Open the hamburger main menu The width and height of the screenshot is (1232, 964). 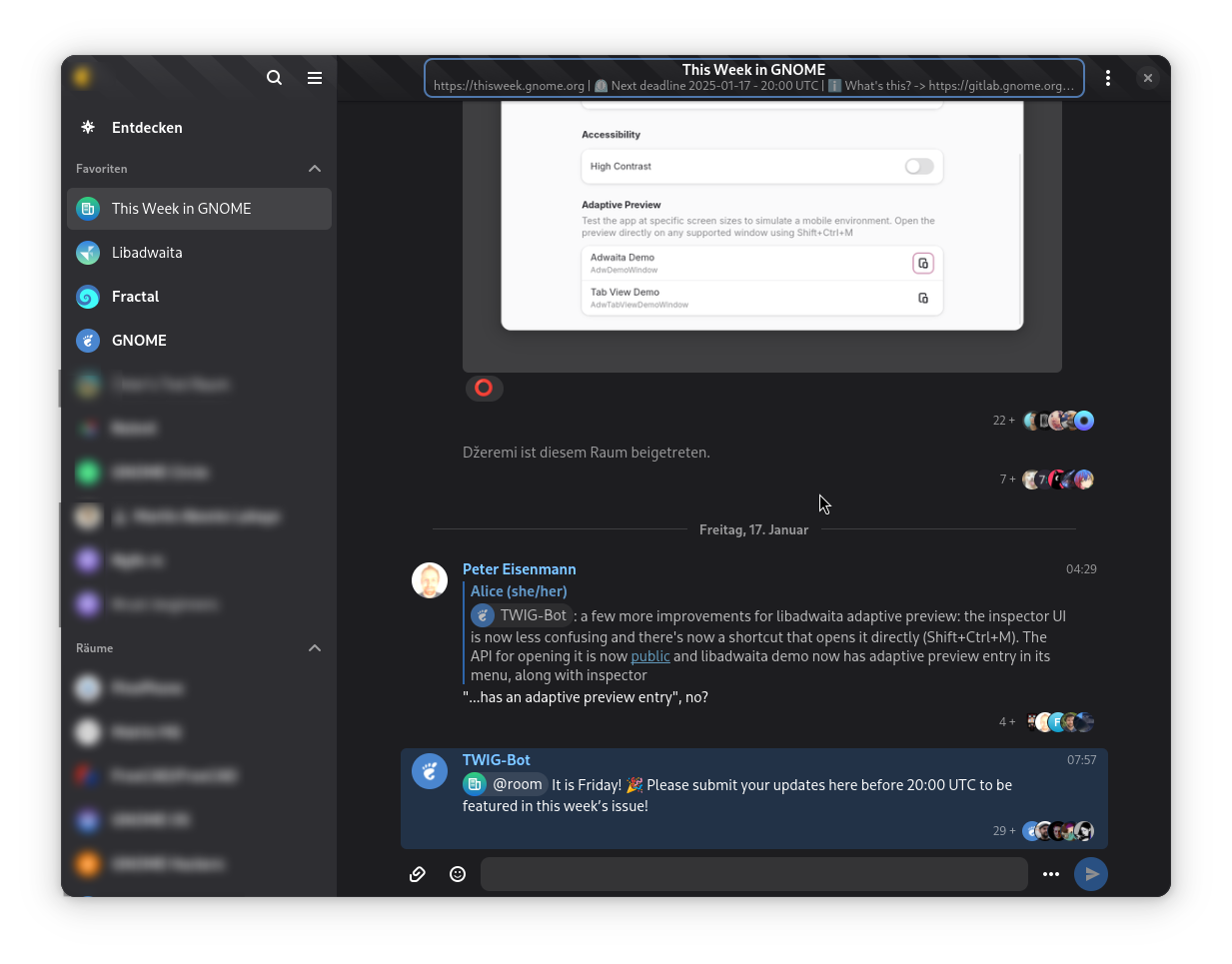coord(315,78)
